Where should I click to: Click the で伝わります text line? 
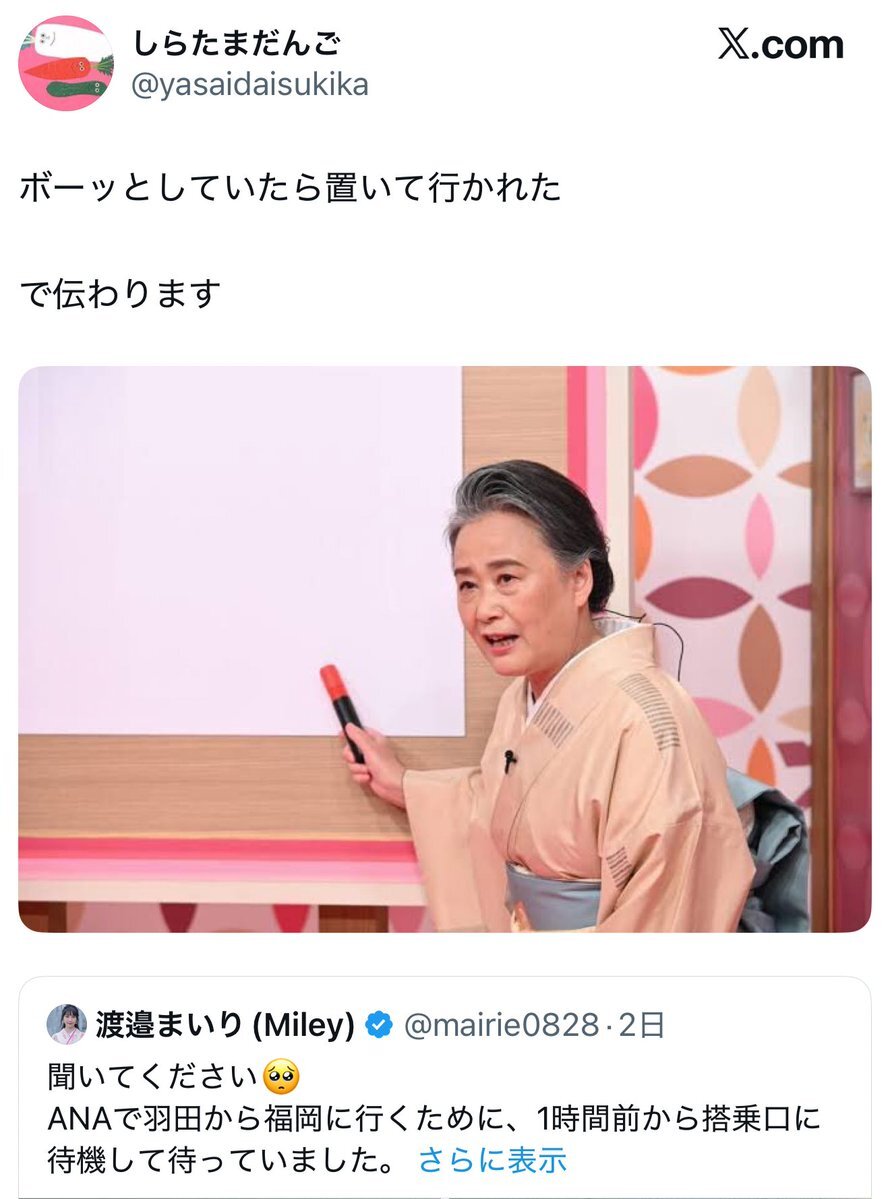click(120, 294)
